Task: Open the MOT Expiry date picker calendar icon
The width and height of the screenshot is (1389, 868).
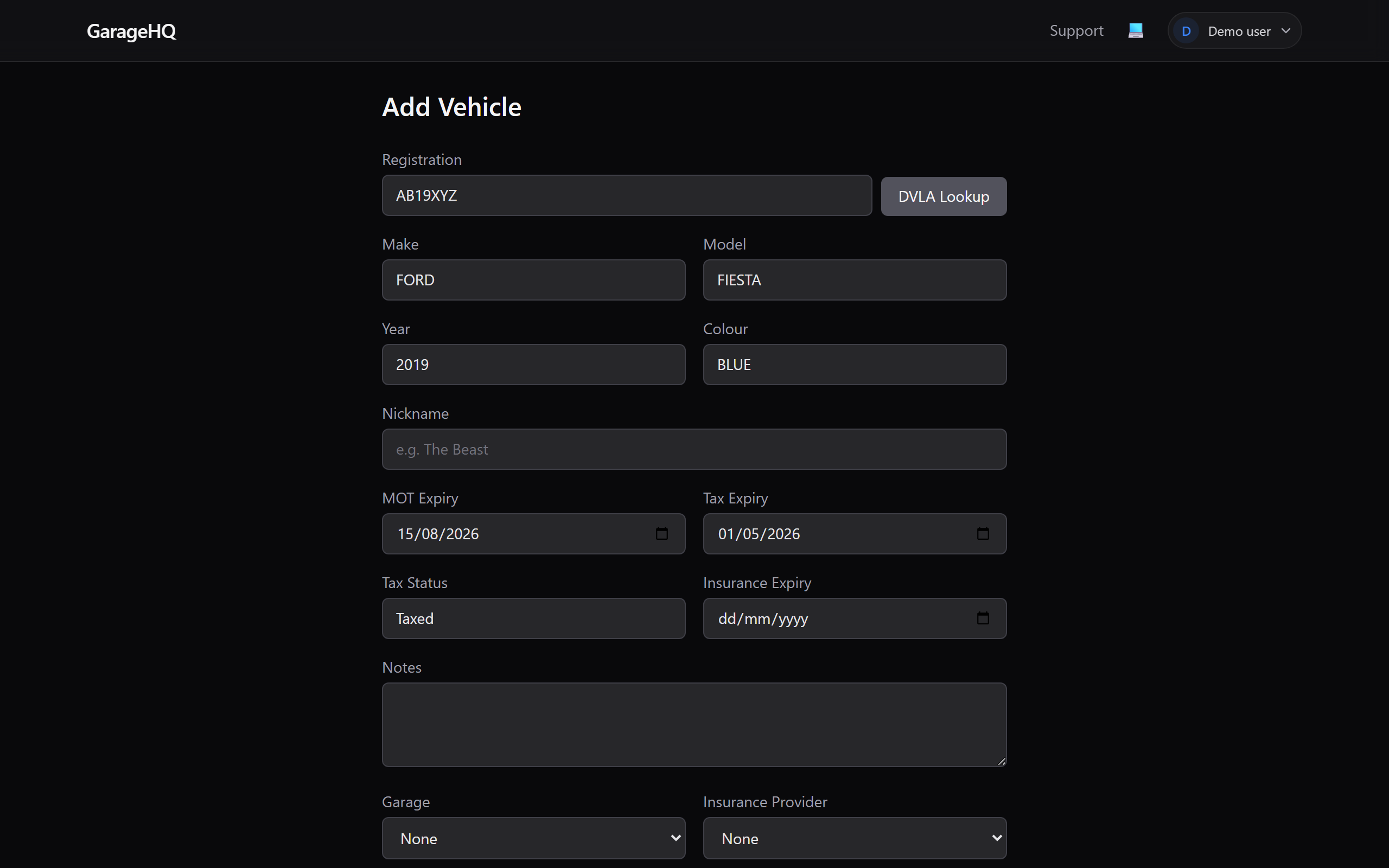Action: pos(661,533)
